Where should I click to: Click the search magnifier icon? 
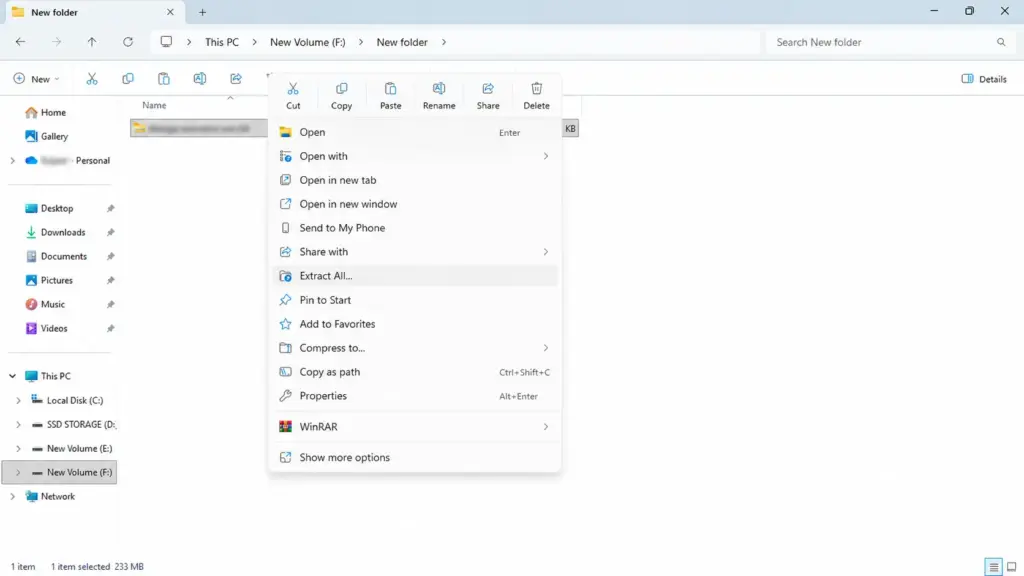1000,42
